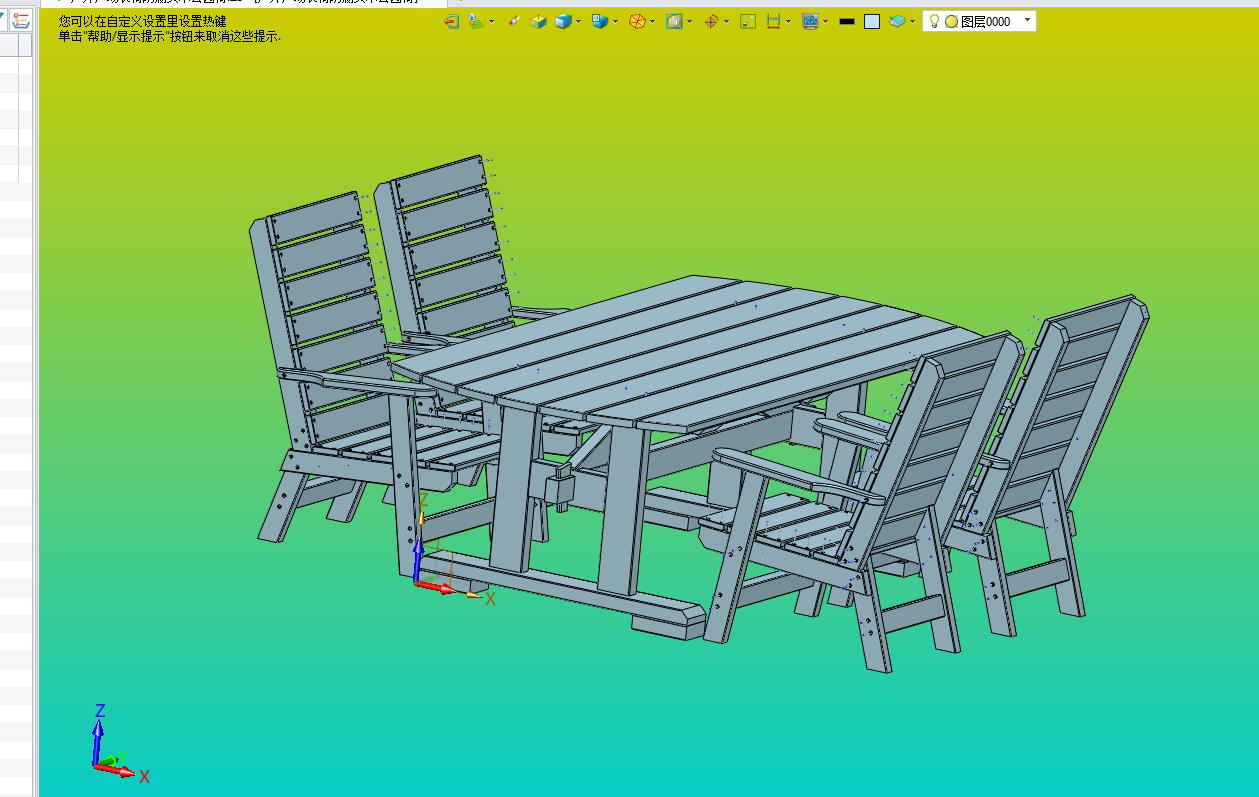
Task: Toggle the layer light bulb visibility
Action: pyautogui.click(x=934, y=21)
